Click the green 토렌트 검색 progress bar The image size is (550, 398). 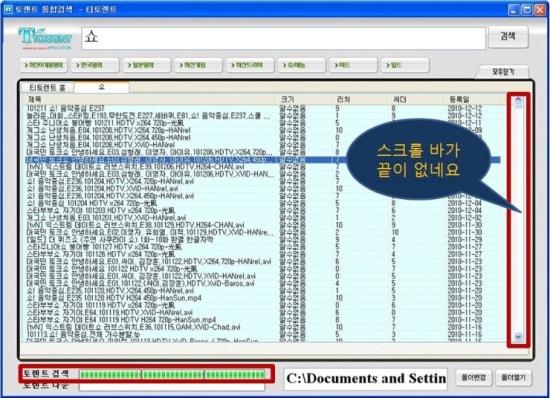(172, 375)
